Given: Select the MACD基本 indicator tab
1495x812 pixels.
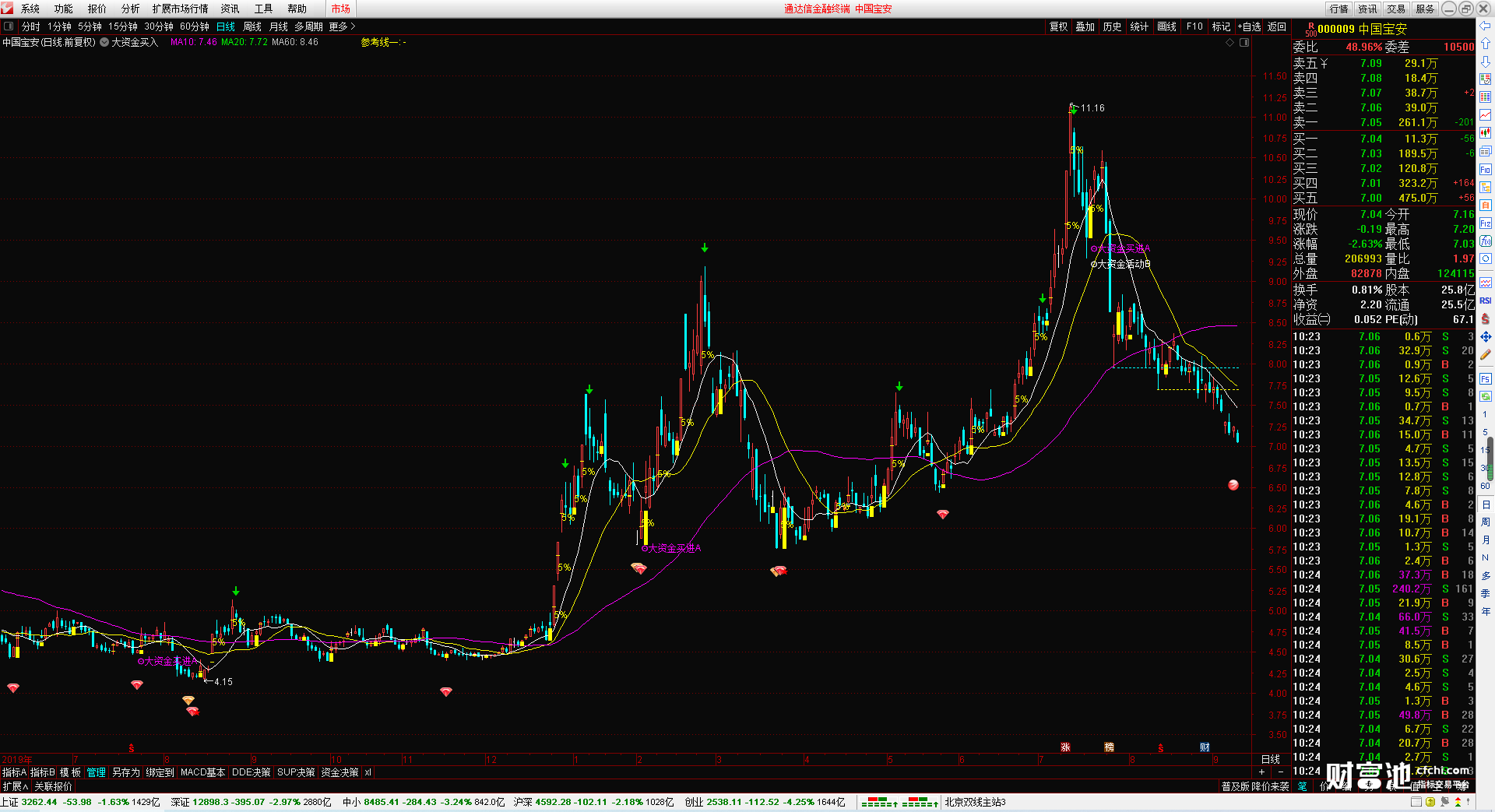Looking at the screenshot, I should [202, 772].
